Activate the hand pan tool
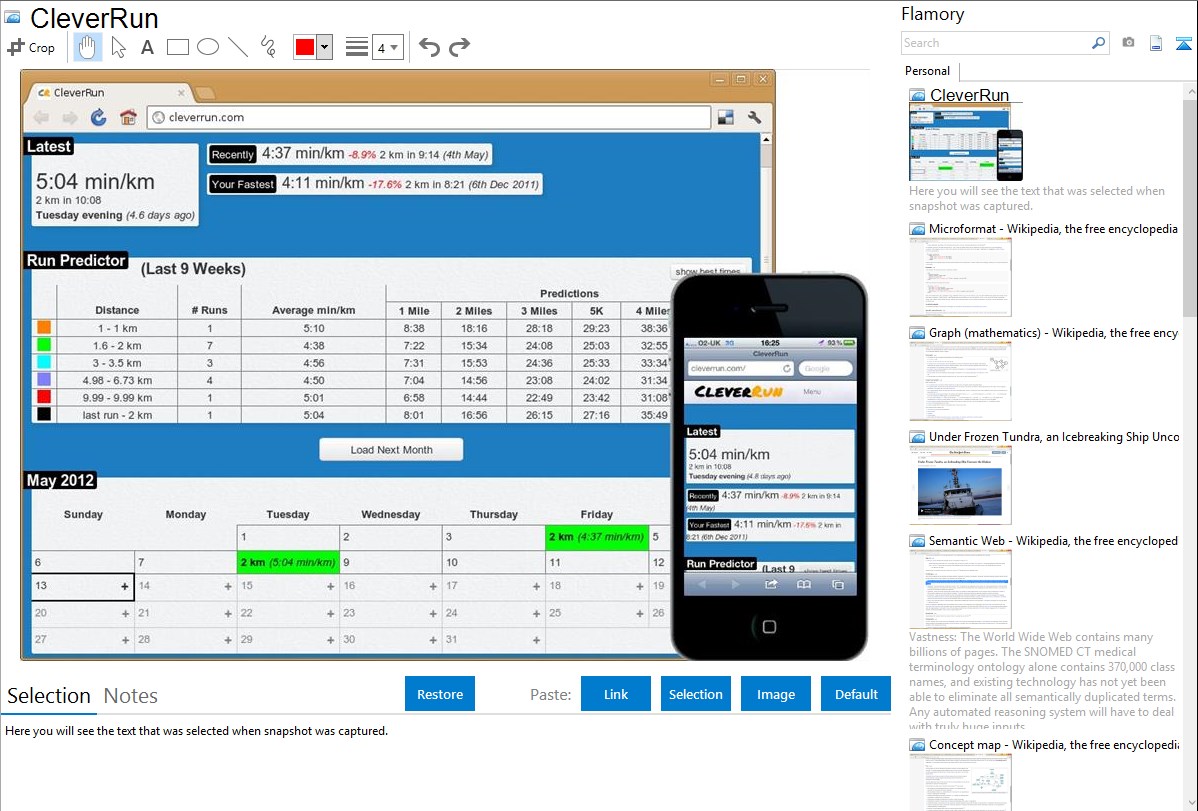Screen dimensions: 1198x811 (x=88, y=47)
